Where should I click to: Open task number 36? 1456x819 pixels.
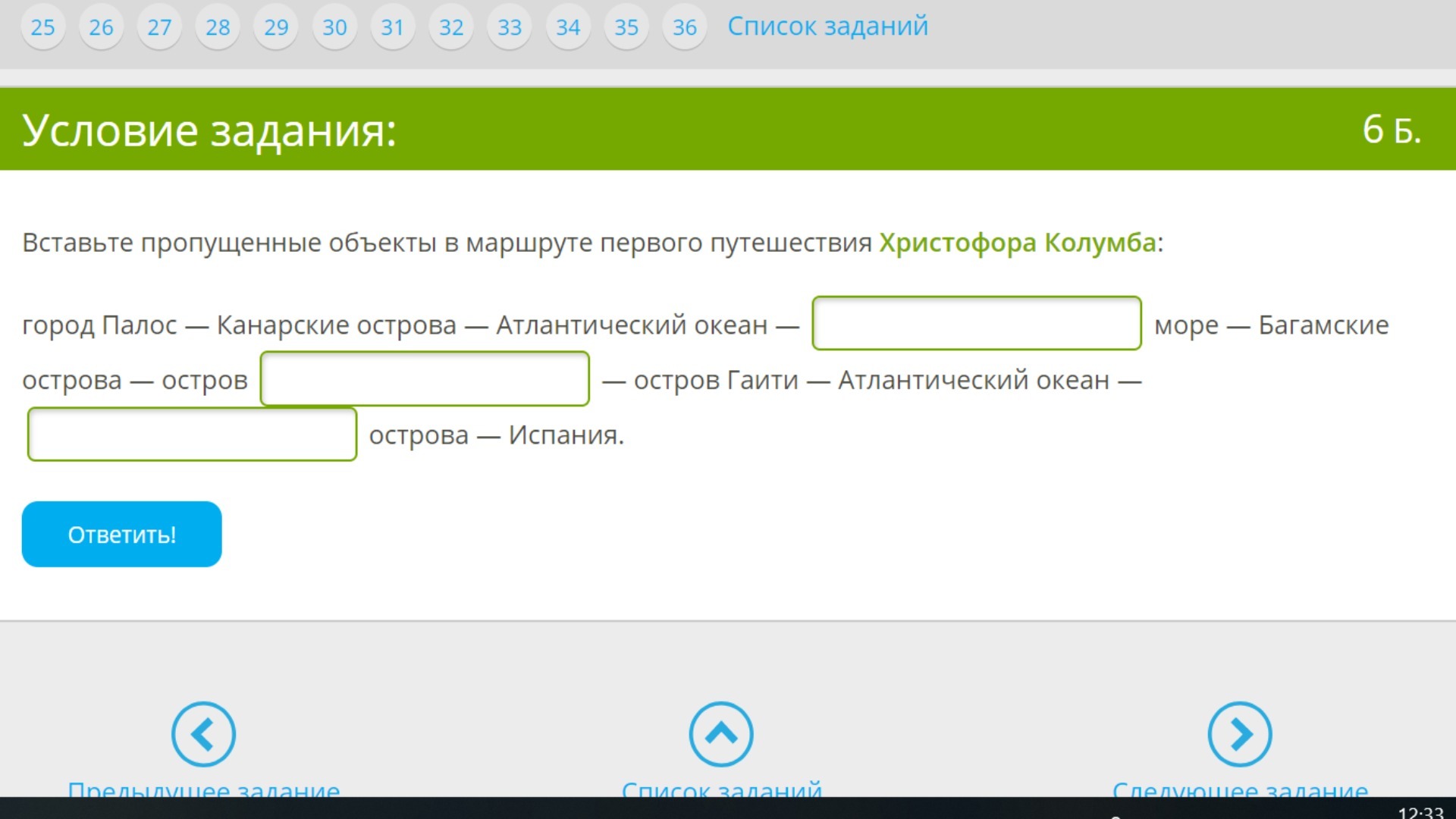tap(685, 27)
